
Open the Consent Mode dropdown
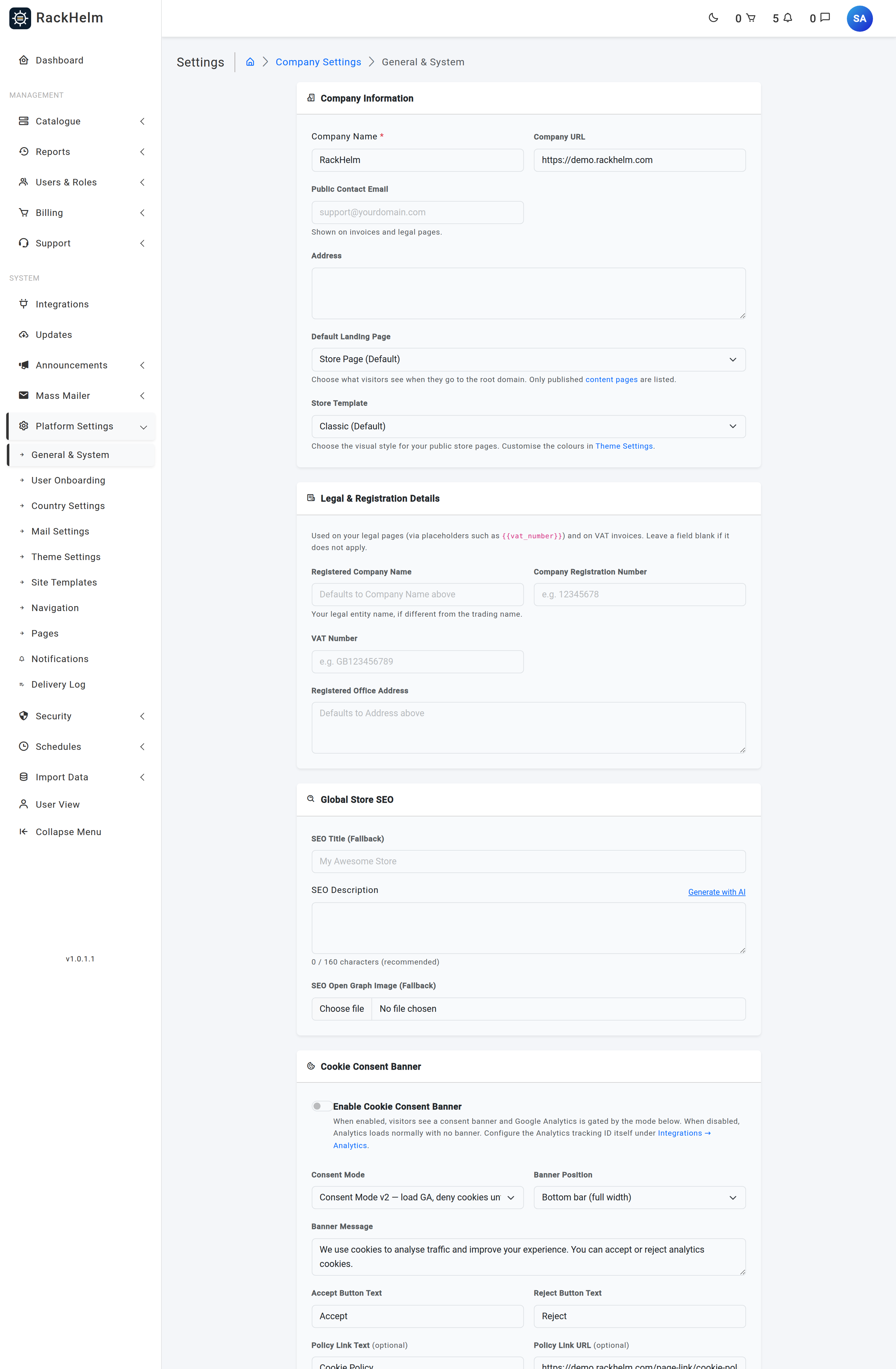tap(417, 1197)
